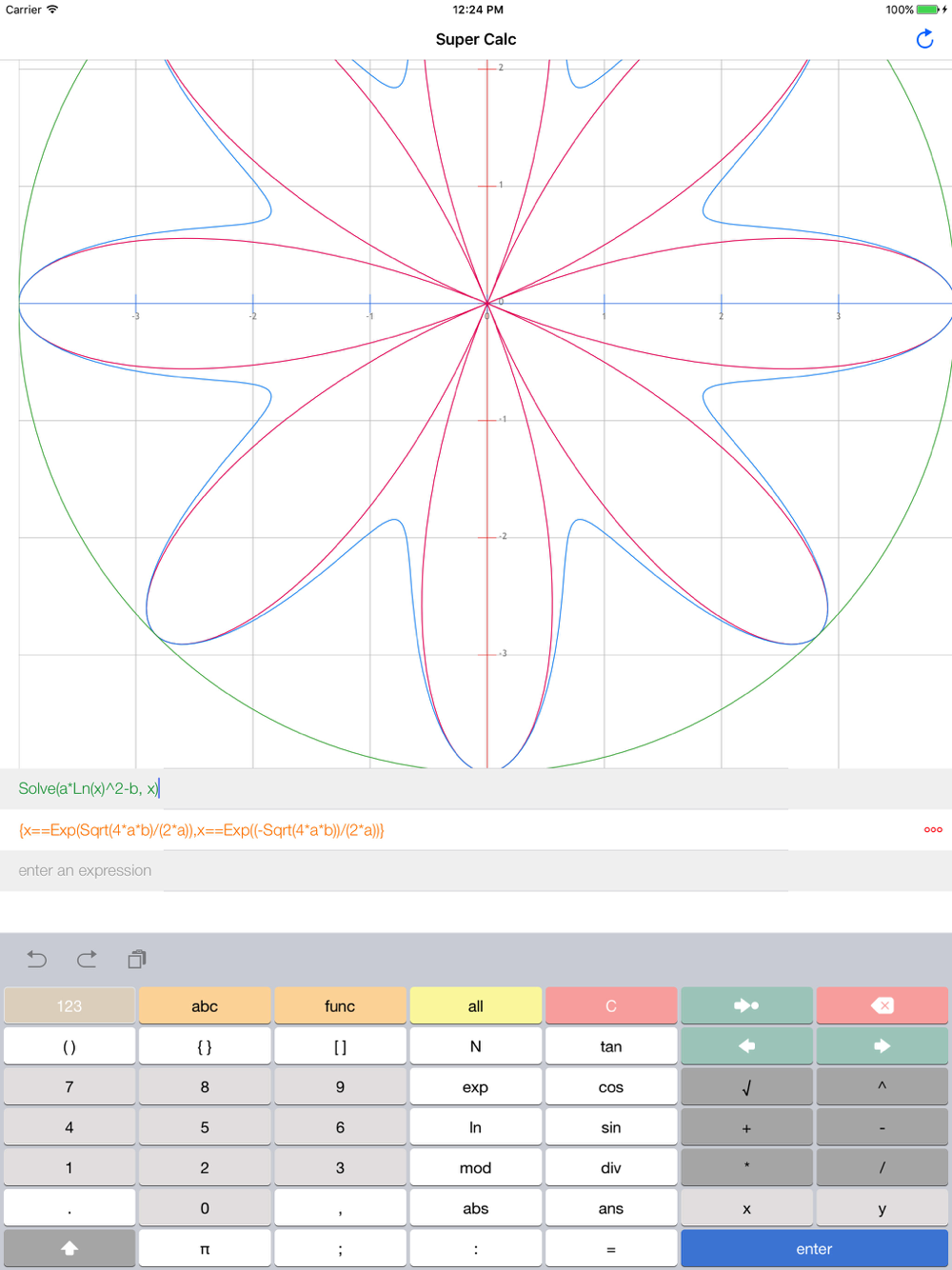Insert the sin function
Screen dimensions: 952x1270
point(611,1127)
